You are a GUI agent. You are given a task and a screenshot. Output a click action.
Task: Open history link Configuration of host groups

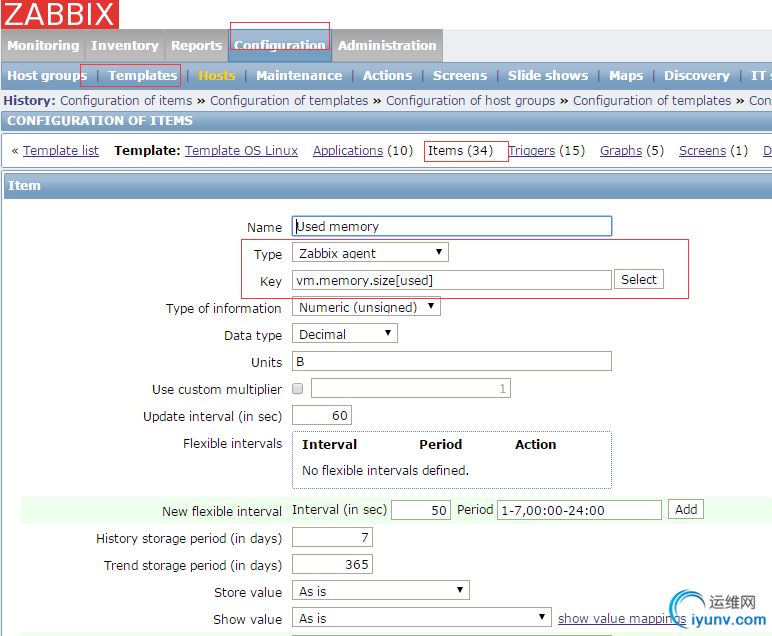[x=470, y=100]
